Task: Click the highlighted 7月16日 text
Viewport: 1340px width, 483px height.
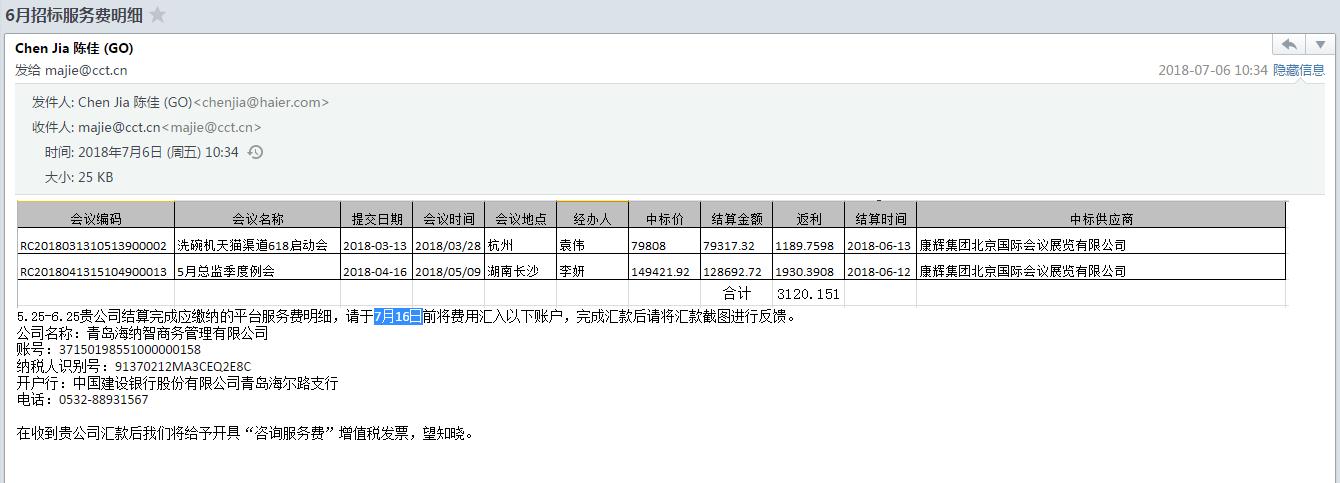Action: coord(397,316)
